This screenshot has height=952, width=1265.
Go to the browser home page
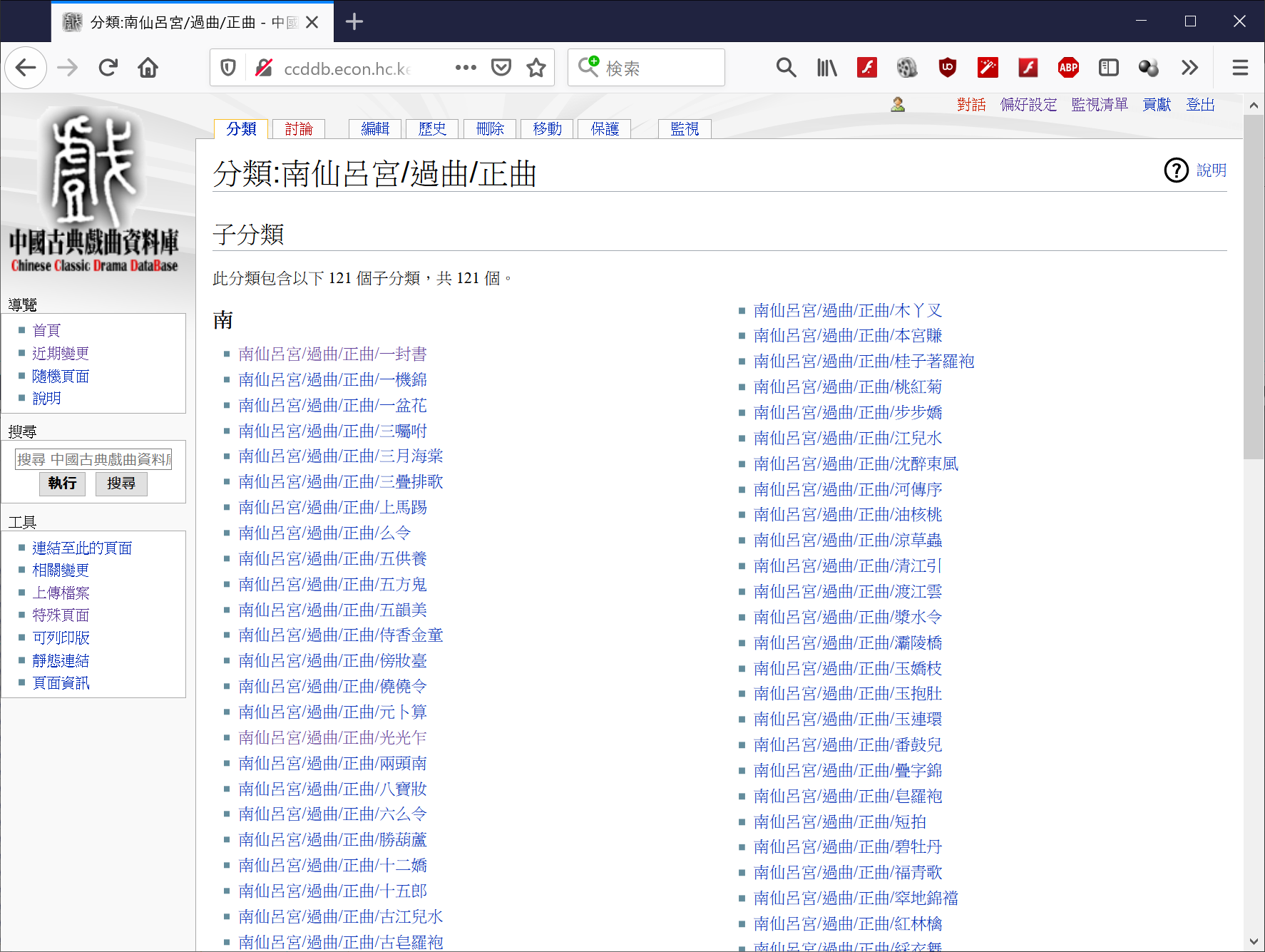pyautogui.click(x=148, y=68)
